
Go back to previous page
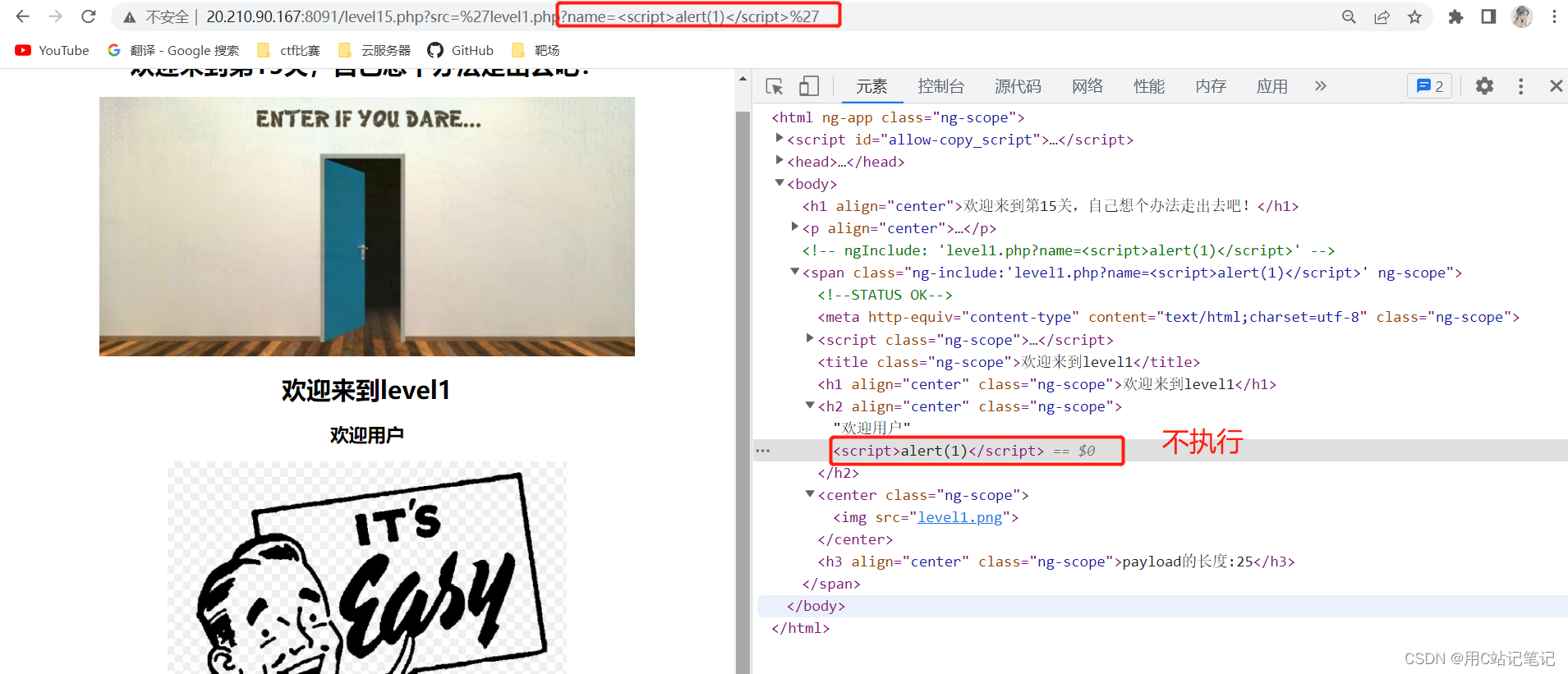[x=22, y=16]
